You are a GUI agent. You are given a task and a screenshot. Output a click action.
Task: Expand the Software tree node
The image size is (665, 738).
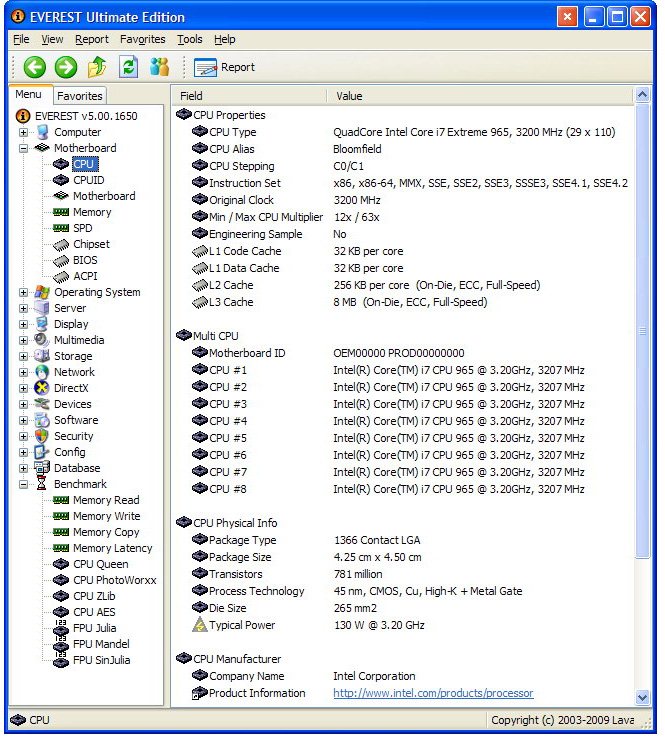pos(23,421)
